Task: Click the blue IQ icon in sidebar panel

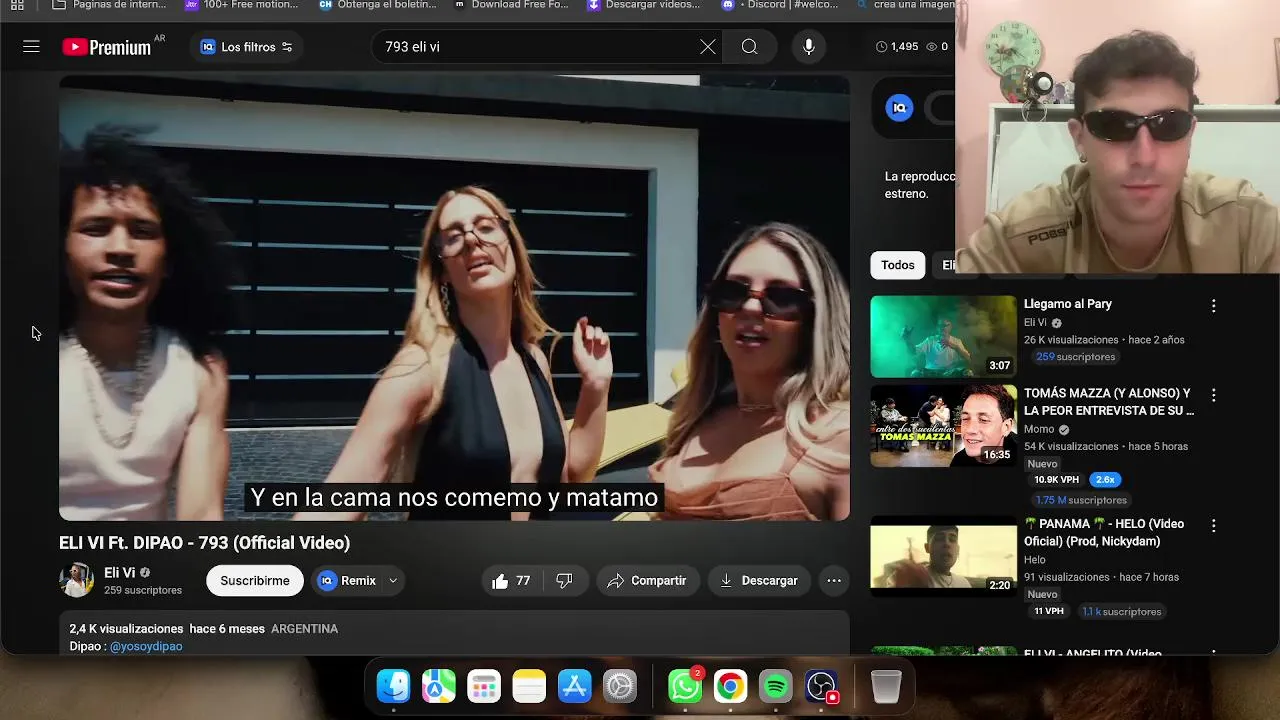Action: [899, 108]
